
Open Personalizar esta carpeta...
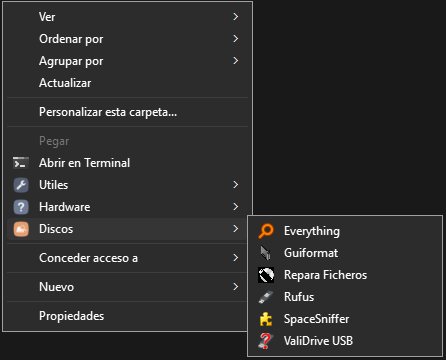[x=127, y=112]
